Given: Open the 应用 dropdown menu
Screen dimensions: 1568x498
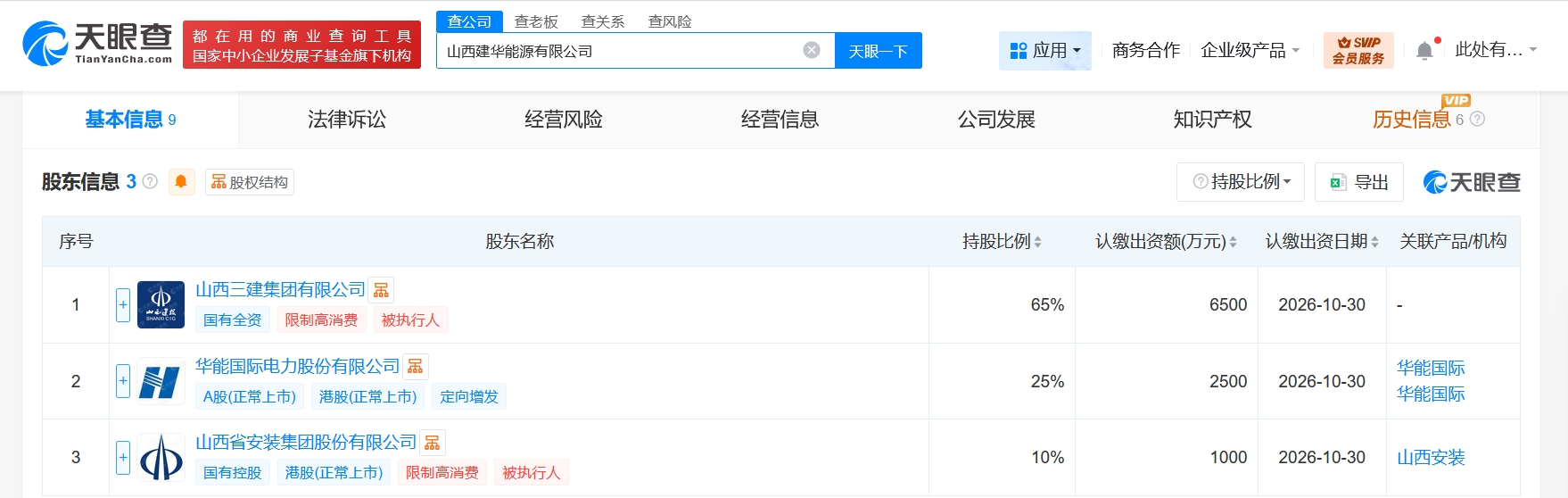Looking at the screenshot, I should [x=1045, y=51].
